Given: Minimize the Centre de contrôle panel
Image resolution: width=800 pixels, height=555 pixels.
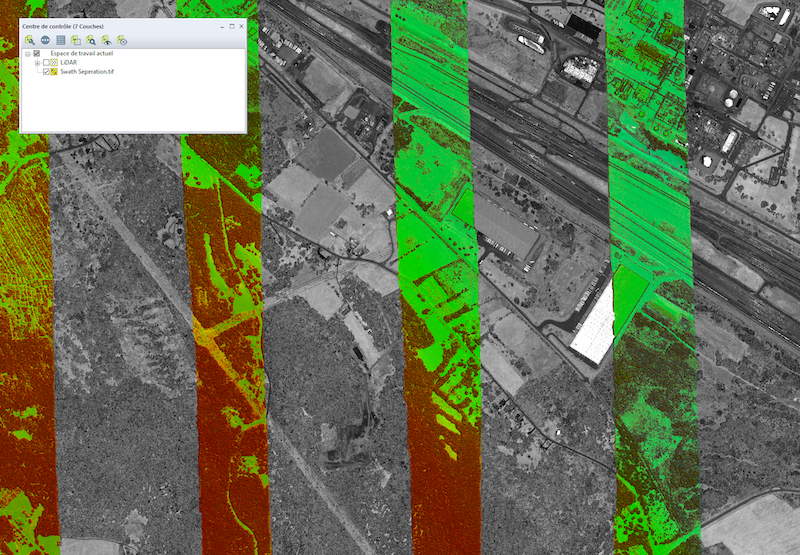Looking at the screenshot, I should click(x=222, y=27).
